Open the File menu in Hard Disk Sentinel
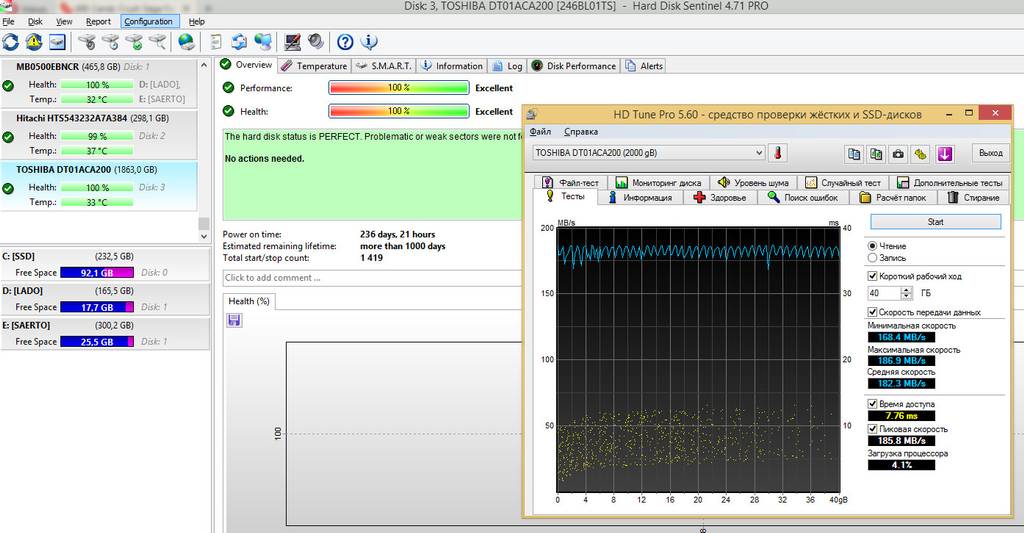Image resolution: width=1024 pixels, height=533 pixels. point(8,22)
